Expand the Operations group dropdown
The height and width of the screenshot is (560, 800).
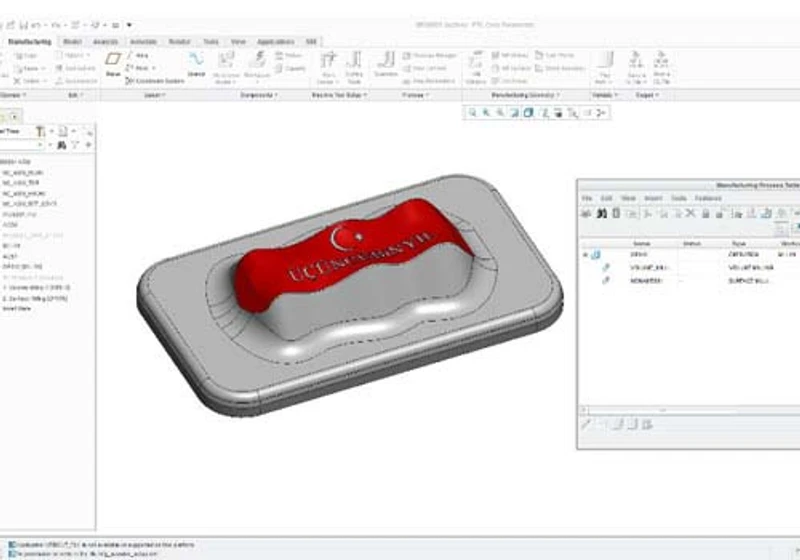pyautogui.click(x=13, y=95)
